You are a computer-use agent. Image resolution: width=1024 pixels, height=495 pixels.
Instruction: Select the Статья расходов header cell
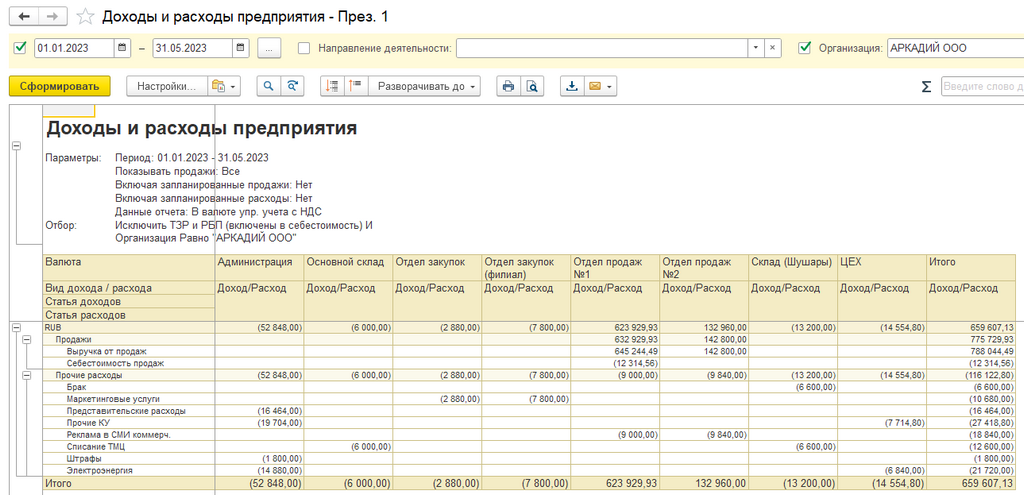point(129,315)
